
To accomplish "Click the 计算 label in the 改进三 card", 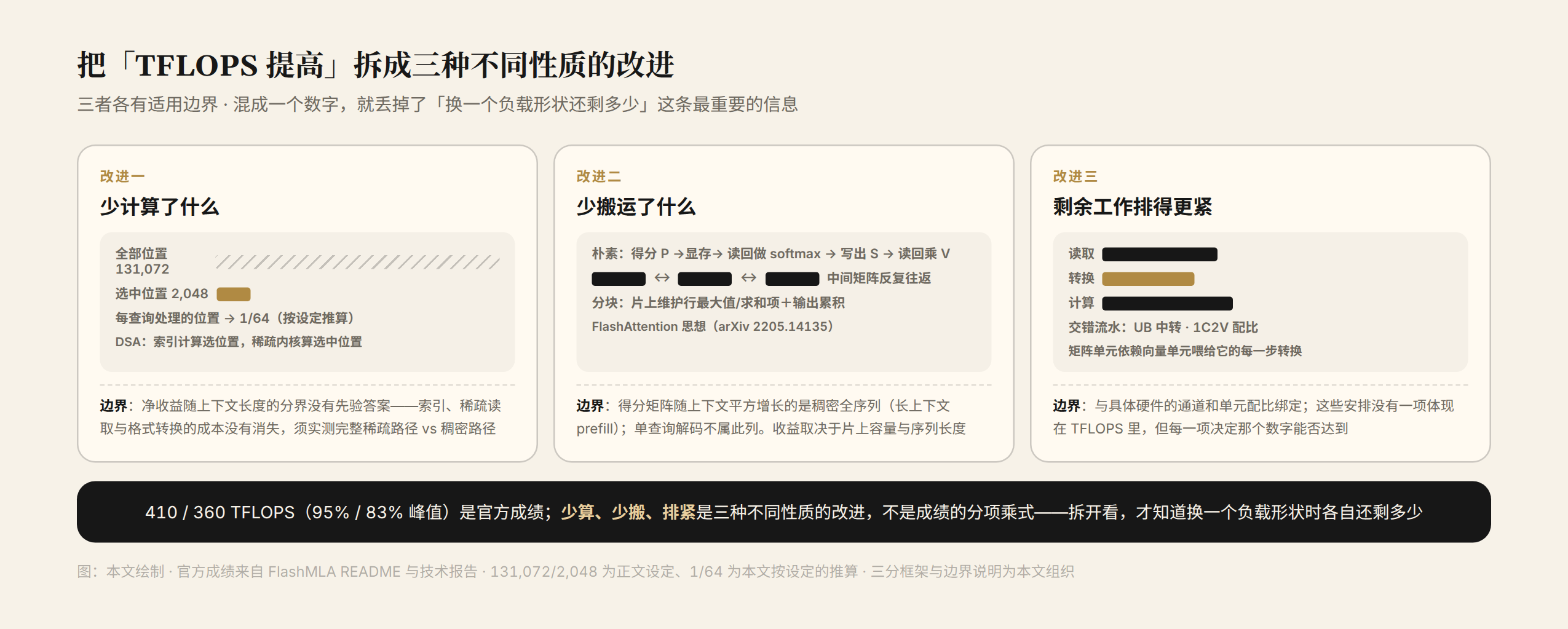I will 1082,303.
